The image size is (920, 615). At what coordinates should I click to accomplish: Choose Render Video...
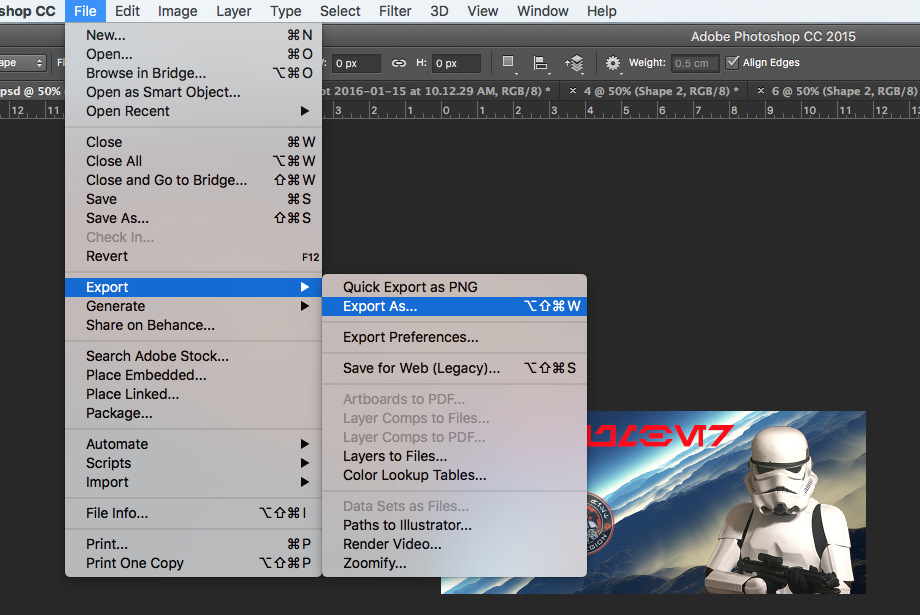454,544
